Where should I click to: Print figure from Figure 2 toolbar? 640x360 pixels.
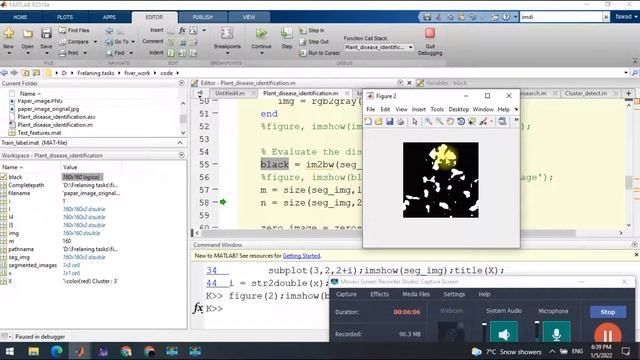coord(400,122)
